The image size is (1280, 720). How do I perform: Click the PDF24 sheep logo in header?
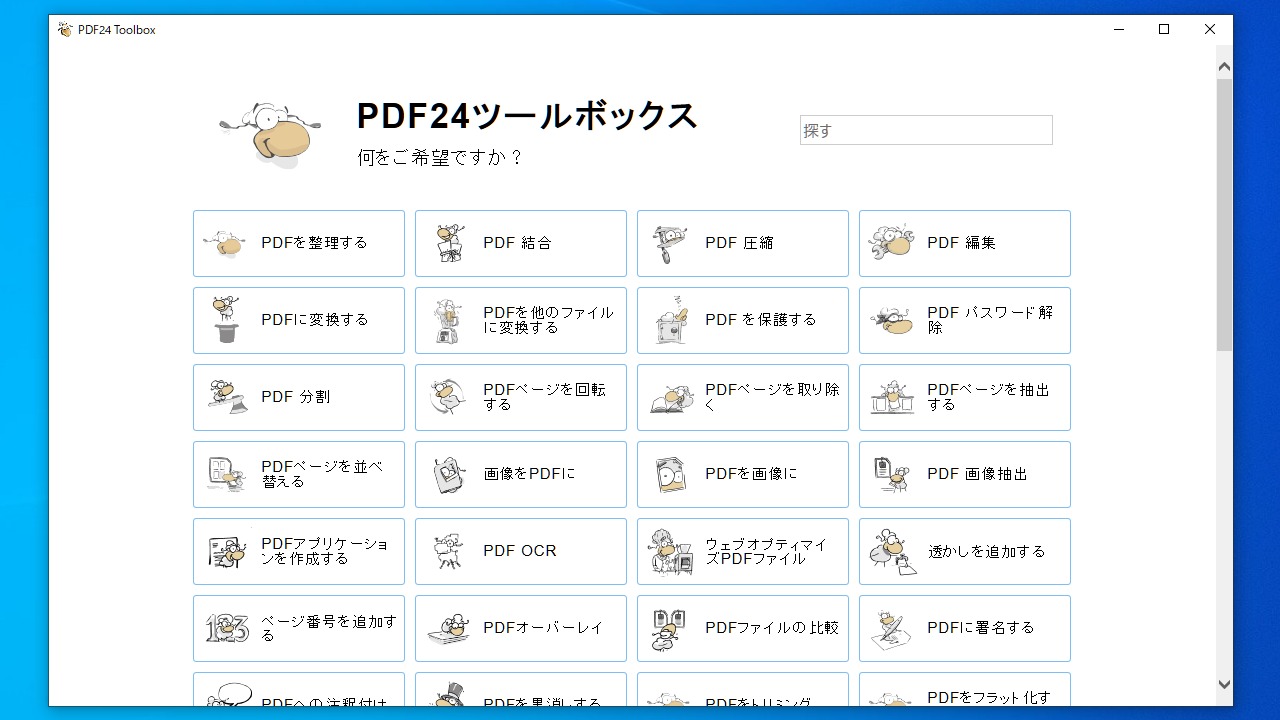point(270,133)
